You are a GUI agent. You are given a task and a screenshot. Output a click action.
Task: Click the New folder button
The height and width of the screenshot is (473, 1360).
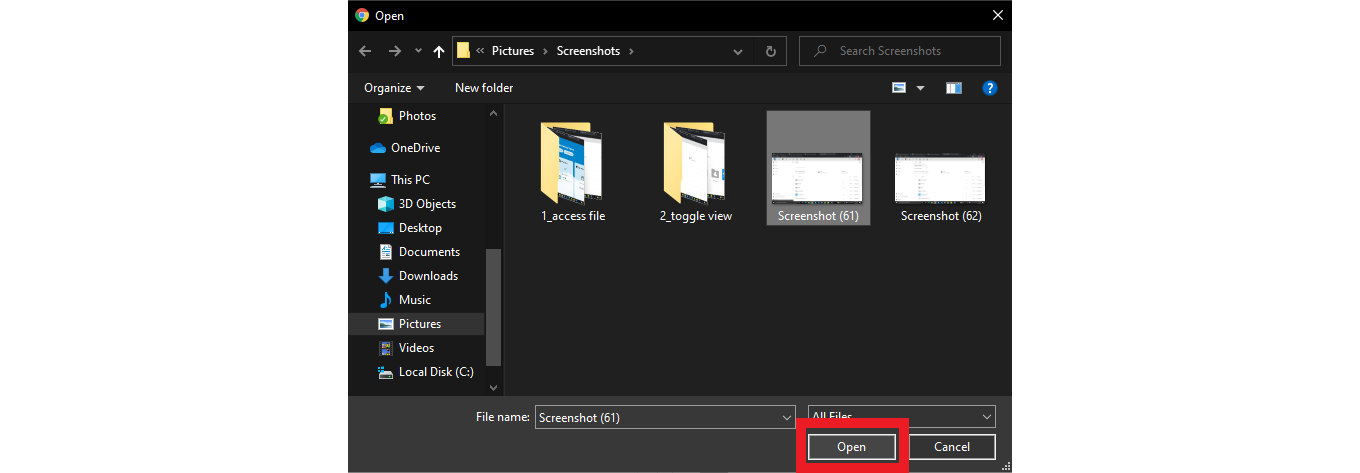tap(484, 88)
